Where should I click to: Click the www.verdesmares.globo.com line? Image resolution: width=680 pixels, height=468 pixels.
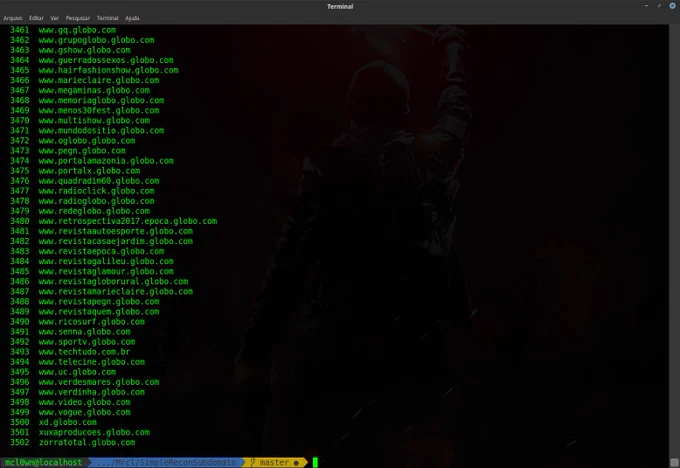pyautogui.click(x=99, y=382)
